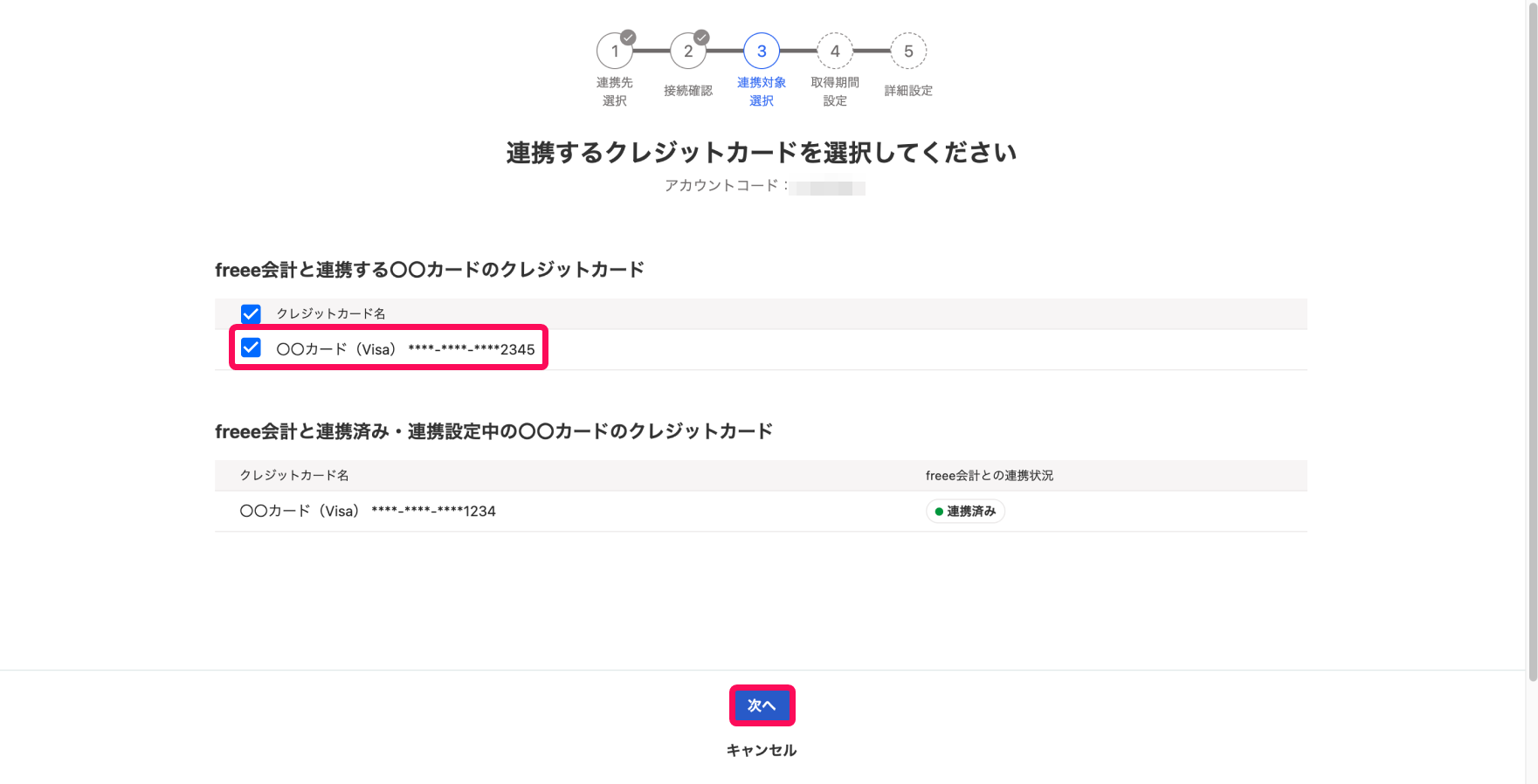Click the page title about selecting credit cards
The width and height of the screenshot is (1538, 784).
tap(761, 151)
